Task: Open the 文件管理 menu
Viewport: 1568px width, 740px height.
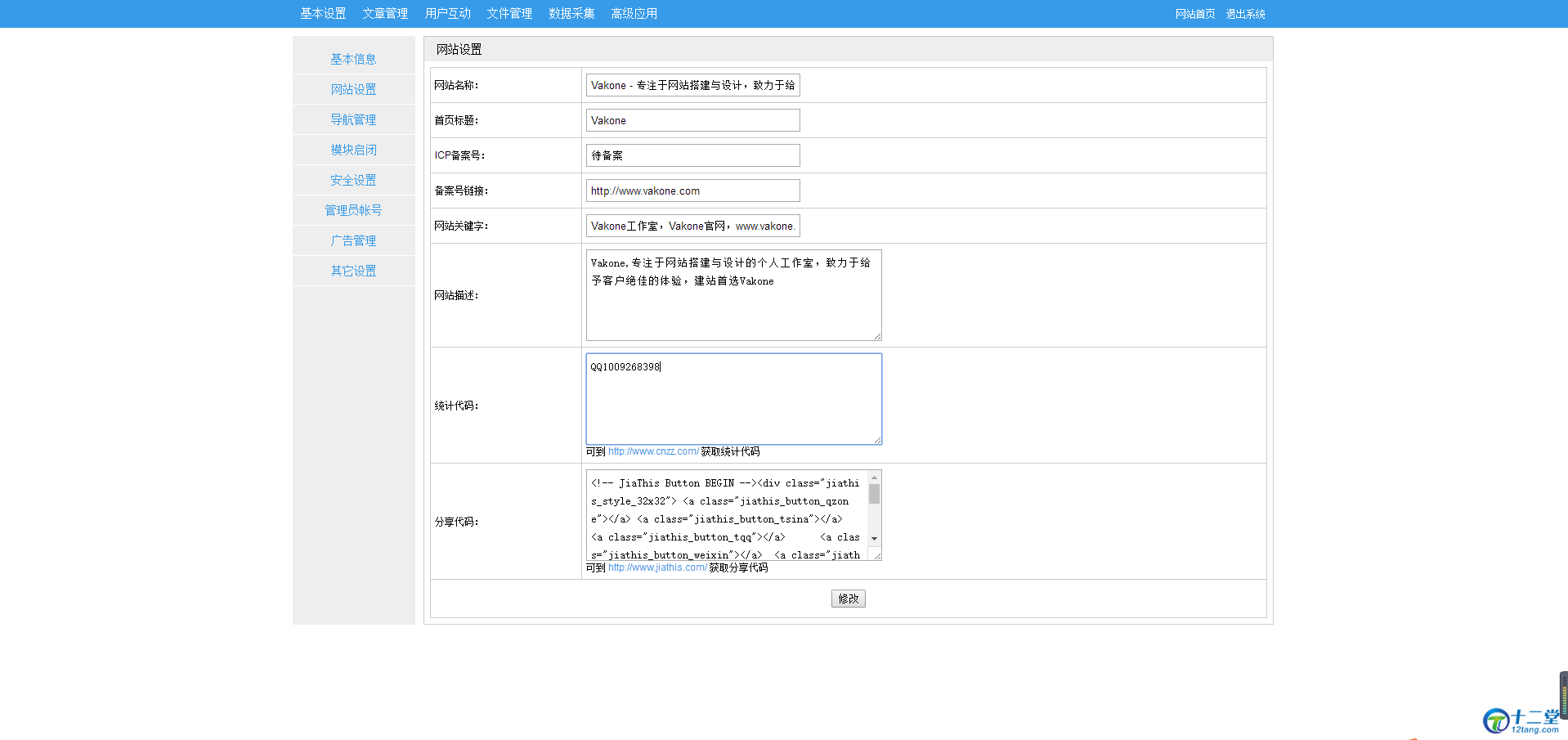Action: point(508,13)
